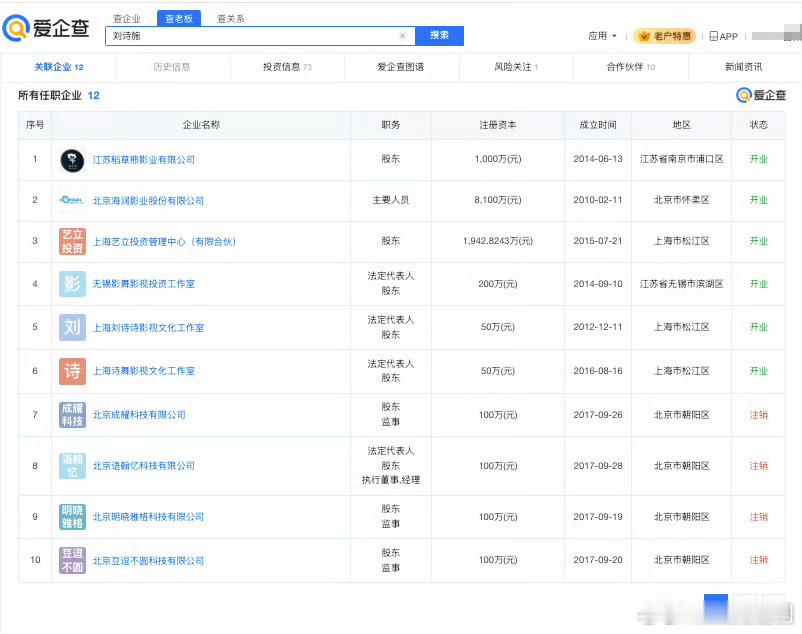Viewport: 802px width, 634px height.
Task: Click the 状态 column header
Action: click(759, 125)
